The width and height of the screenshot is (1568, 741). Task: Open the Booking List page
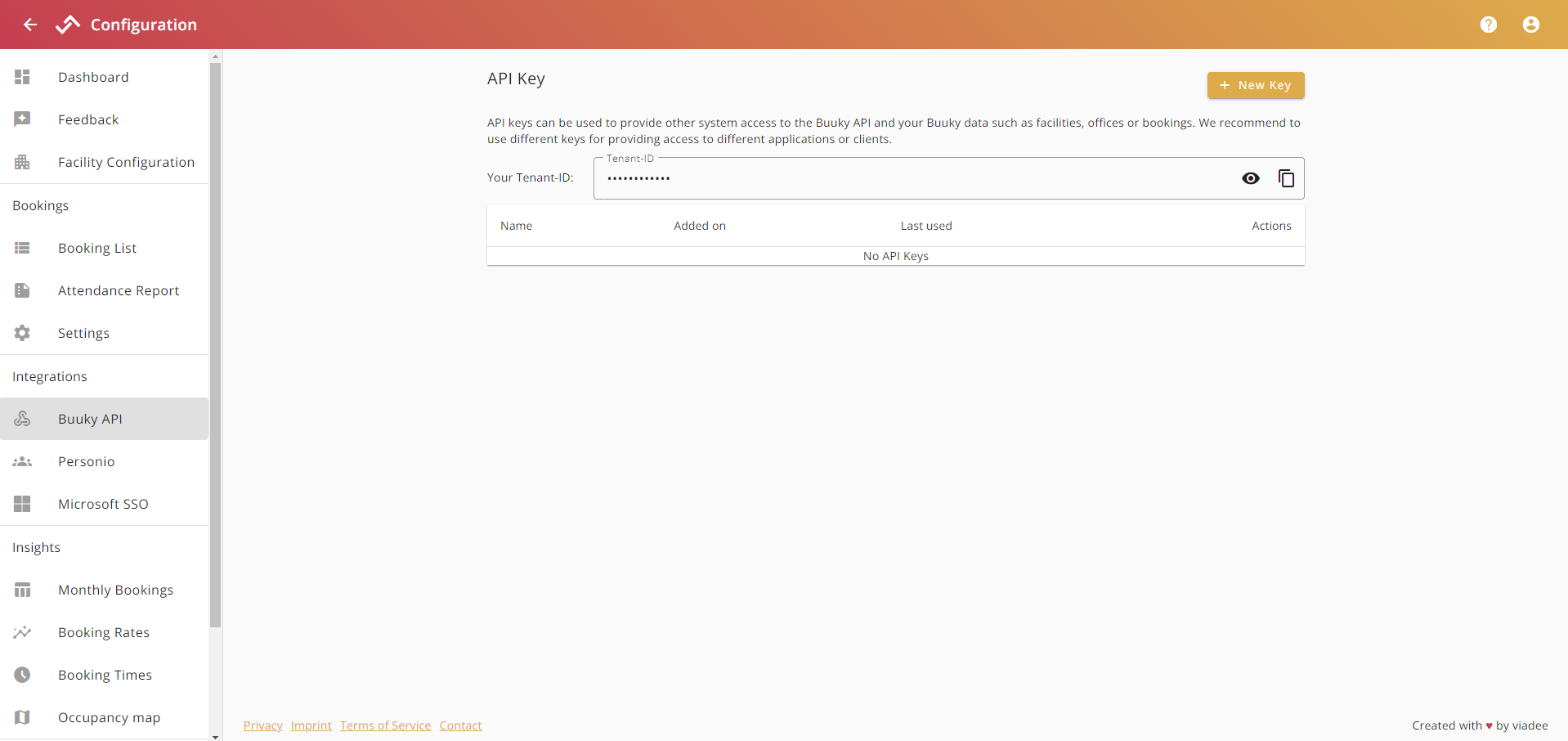[105, 248]
